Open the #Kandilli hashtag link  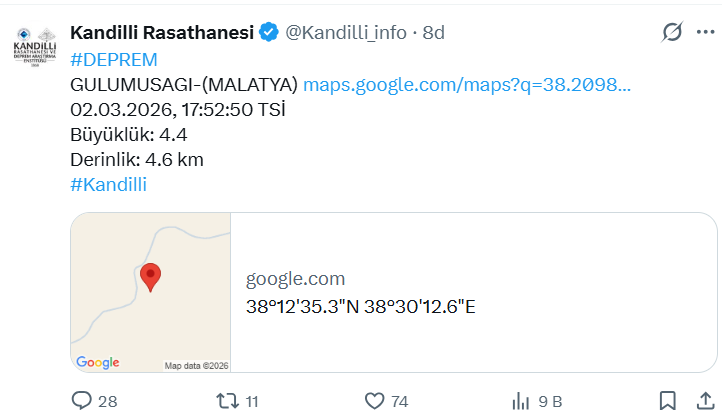coord(109,184)
